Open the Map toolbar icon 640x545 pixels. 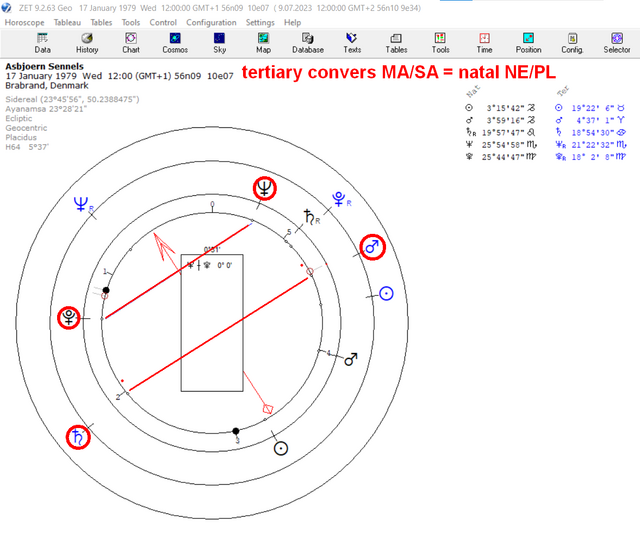point(263,43)
